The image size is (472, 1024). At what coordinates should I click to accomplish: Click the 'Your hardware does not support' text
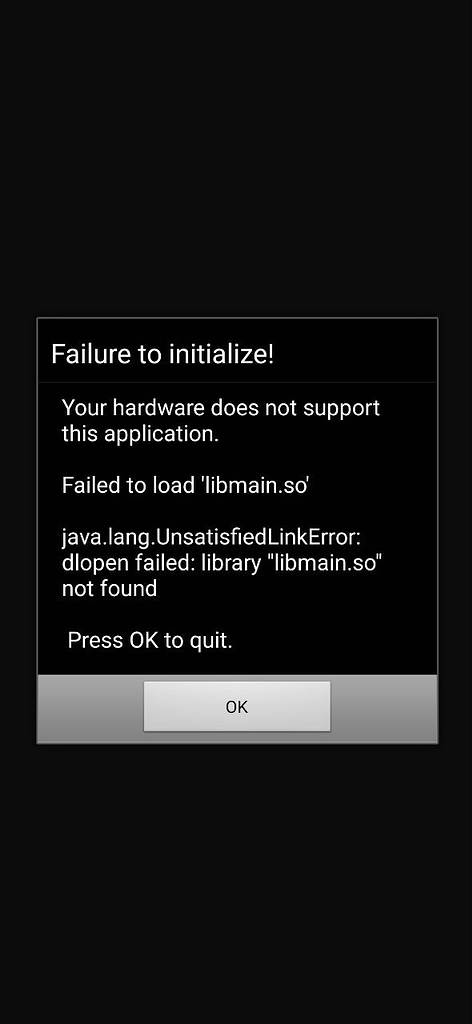pos(221,409)
